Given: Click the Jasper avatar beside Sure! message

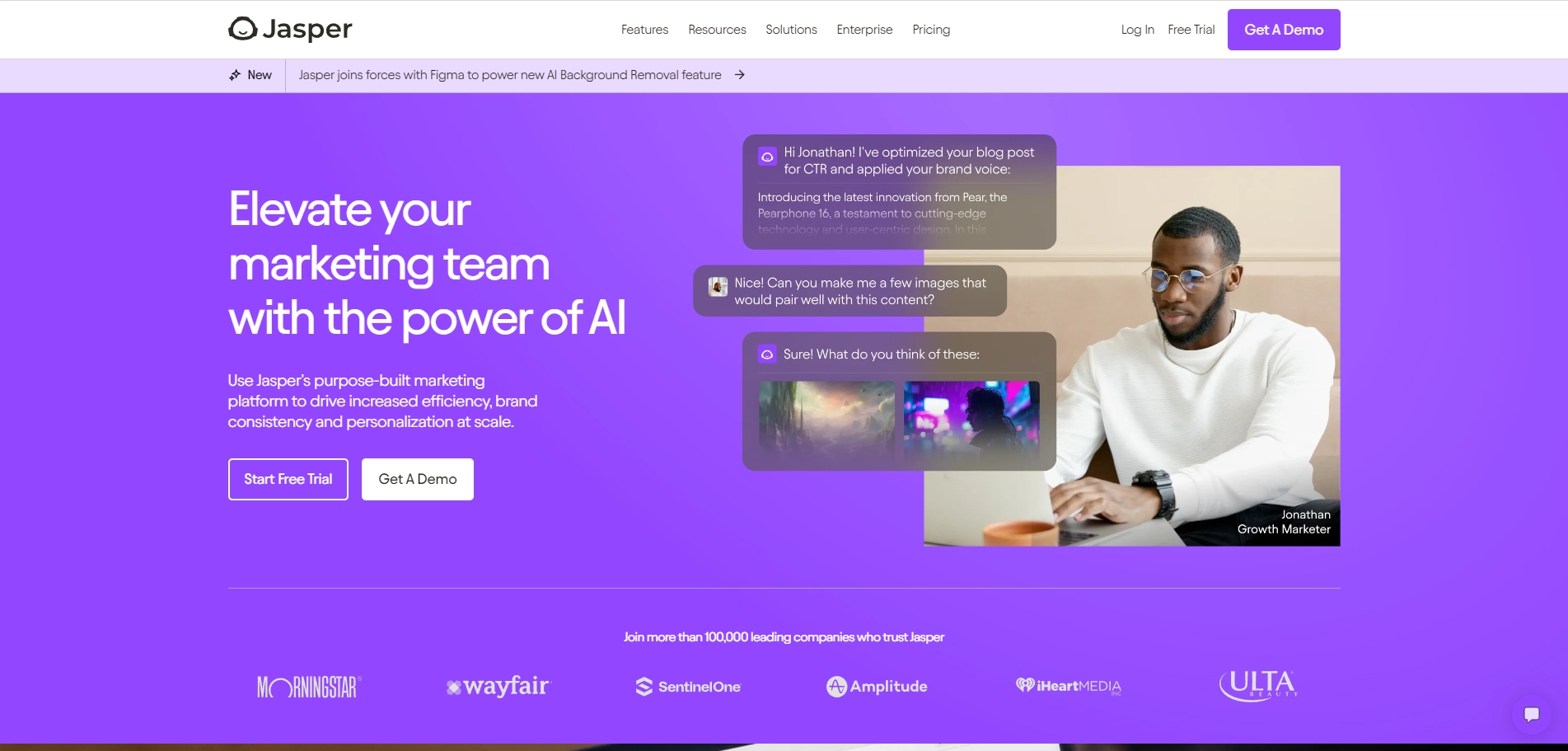Looking at the screenshot, I should point(767,354).
